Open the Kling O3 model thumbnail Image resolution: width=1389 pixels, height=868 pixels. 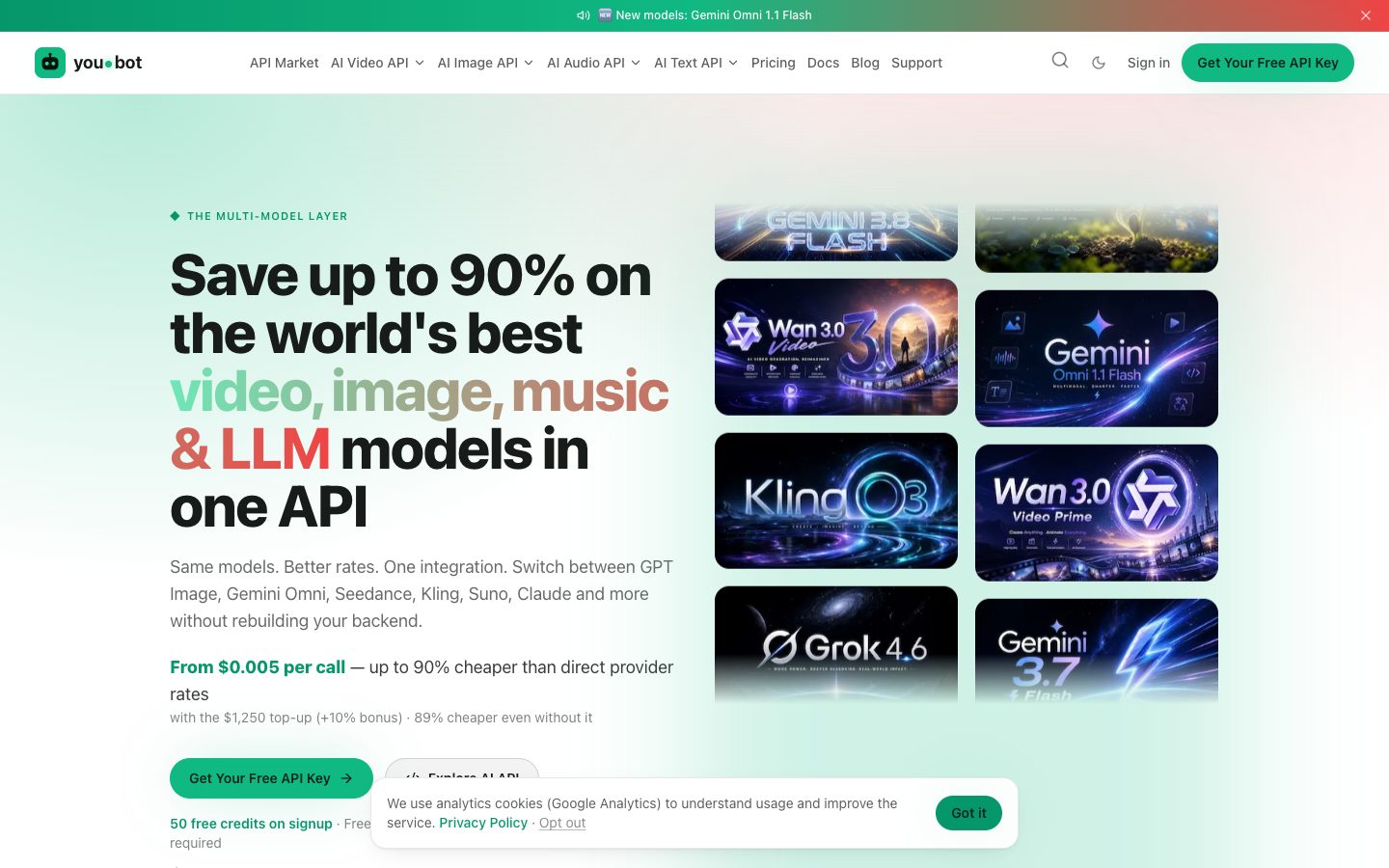(x=836, y=501)
